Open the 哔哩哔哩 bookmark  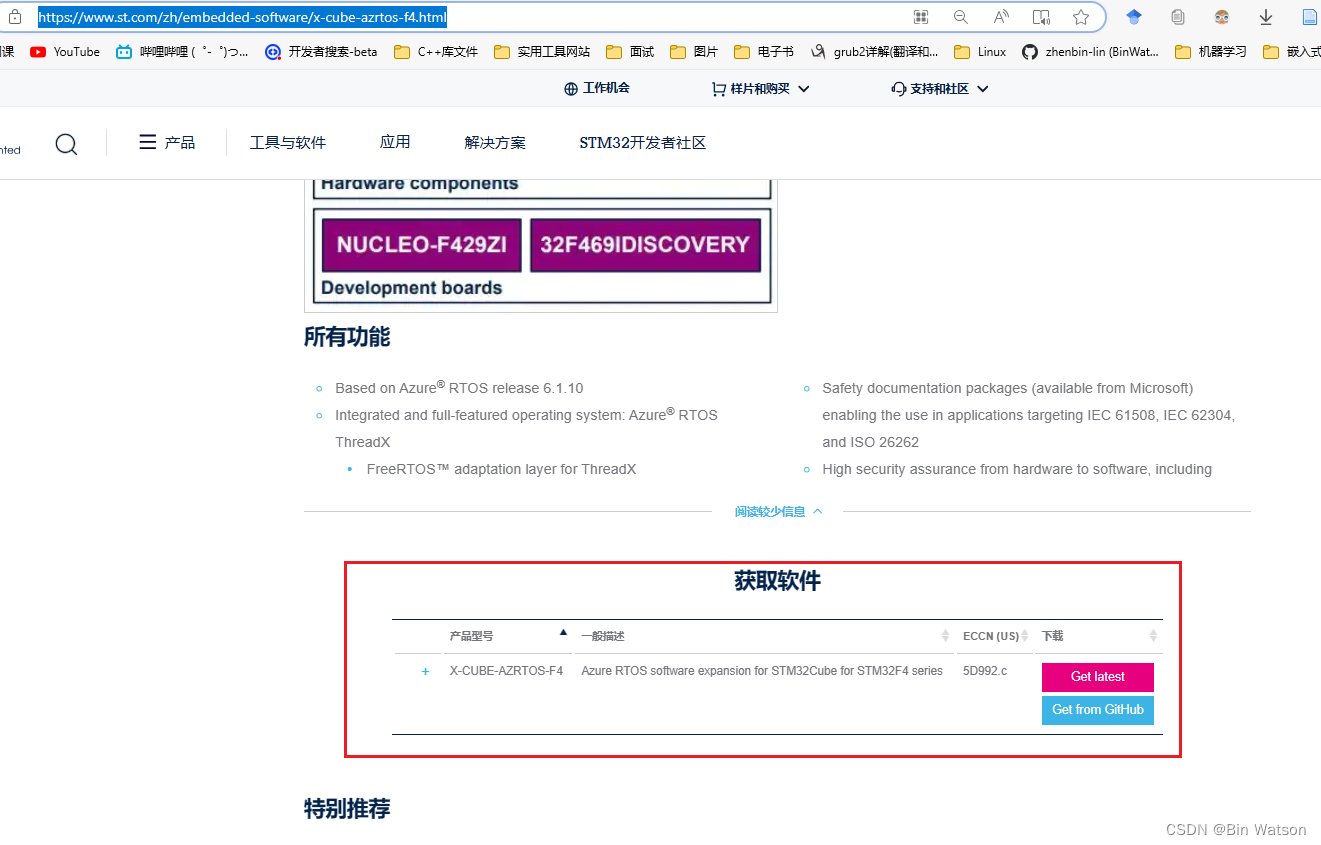[182, 52]
